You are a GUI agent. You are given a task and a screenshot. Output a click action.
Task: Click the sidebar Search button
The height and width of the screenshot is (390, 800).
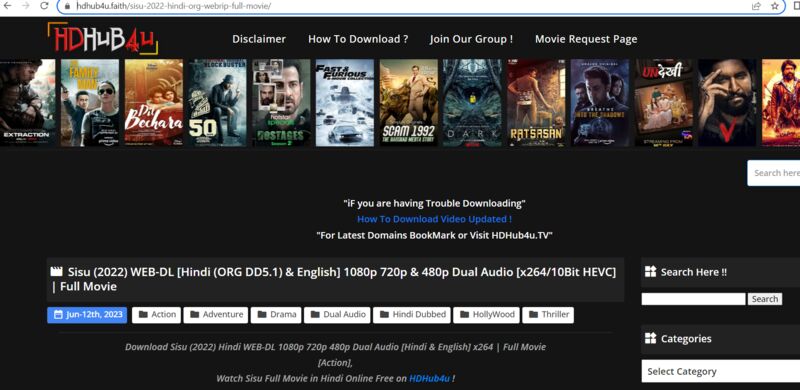[x=765, y=299]
